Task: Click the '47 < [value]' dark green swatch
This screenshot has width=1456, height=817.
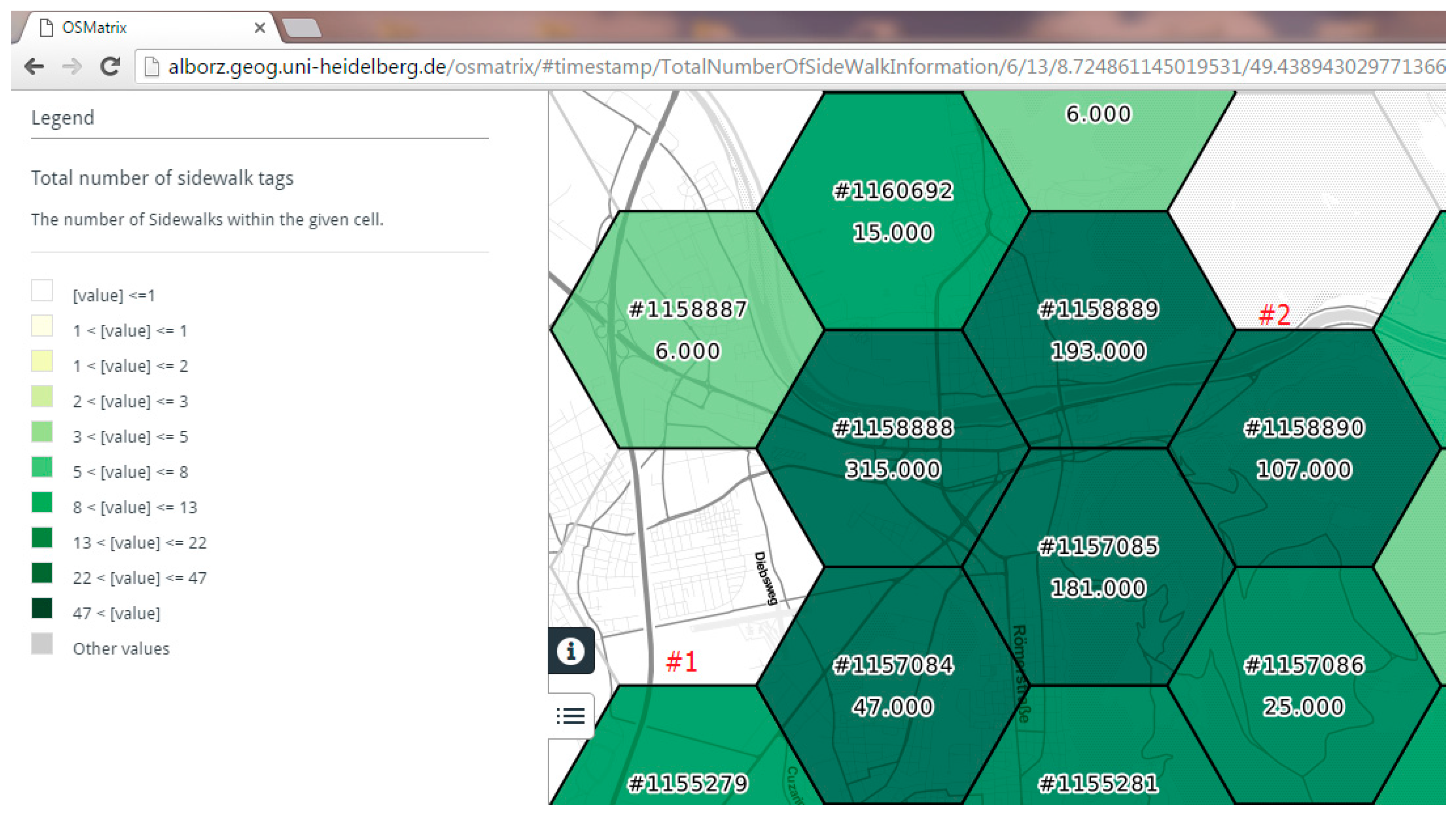Action: tap(42, 609)
